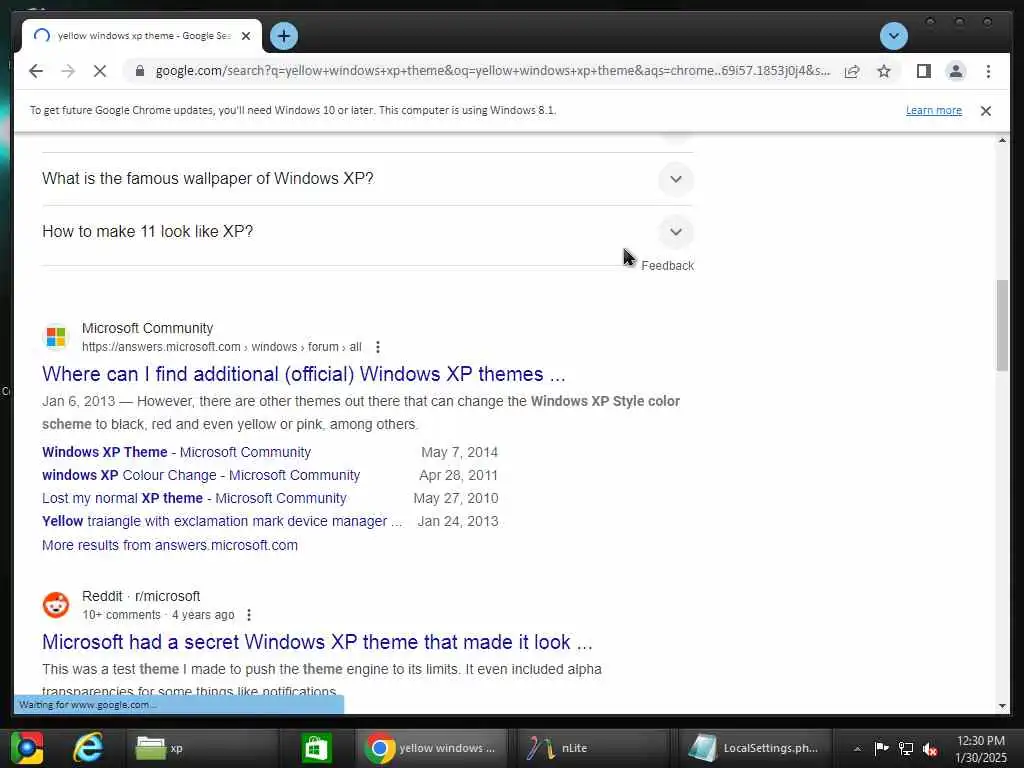Click the scrollbar down arrow
Screen dimensions: 1024x768
[x=1002, y=706]
